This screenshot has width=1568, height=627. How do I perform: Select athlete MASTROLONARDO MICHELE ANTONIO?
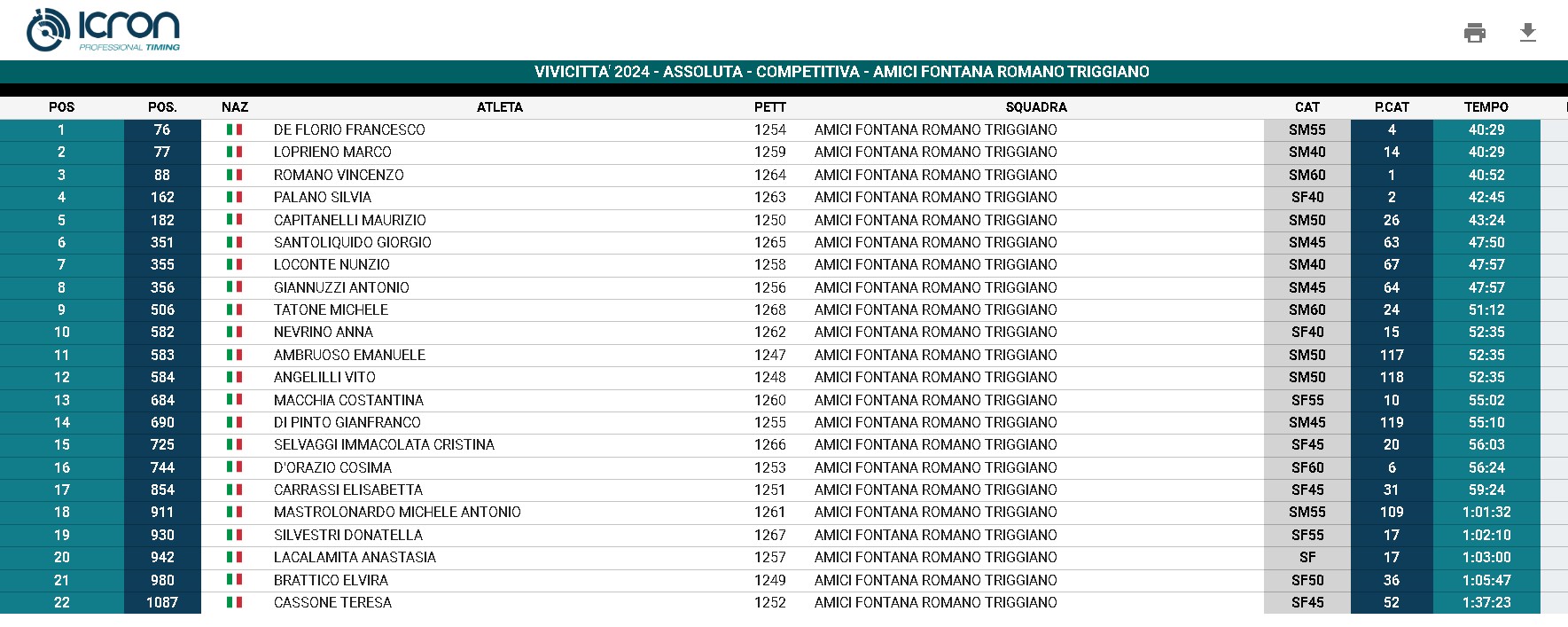397,512
